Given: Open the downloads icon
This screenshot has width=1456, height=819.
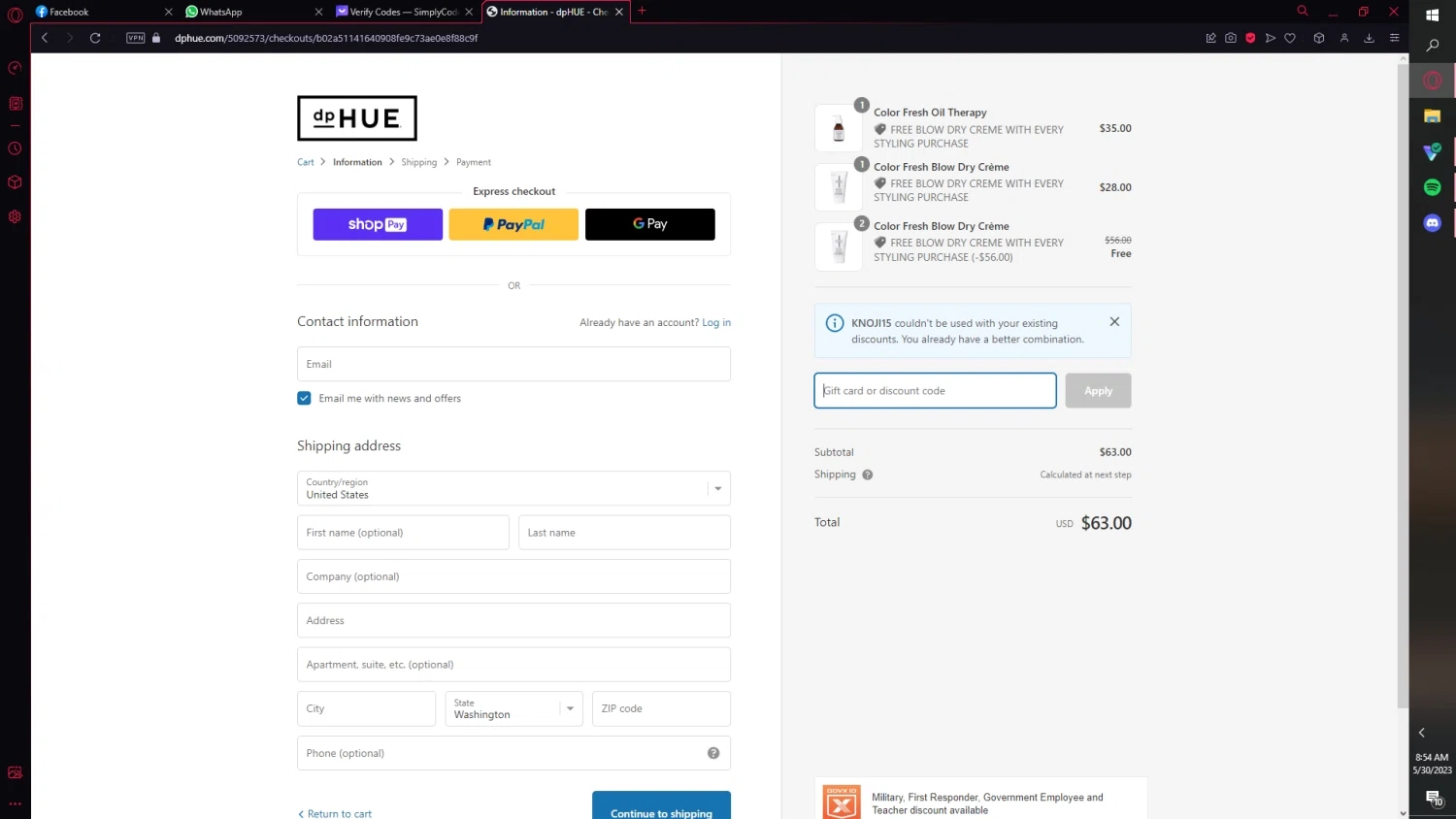Looking at the screenshot, I should pos(1369,38).
